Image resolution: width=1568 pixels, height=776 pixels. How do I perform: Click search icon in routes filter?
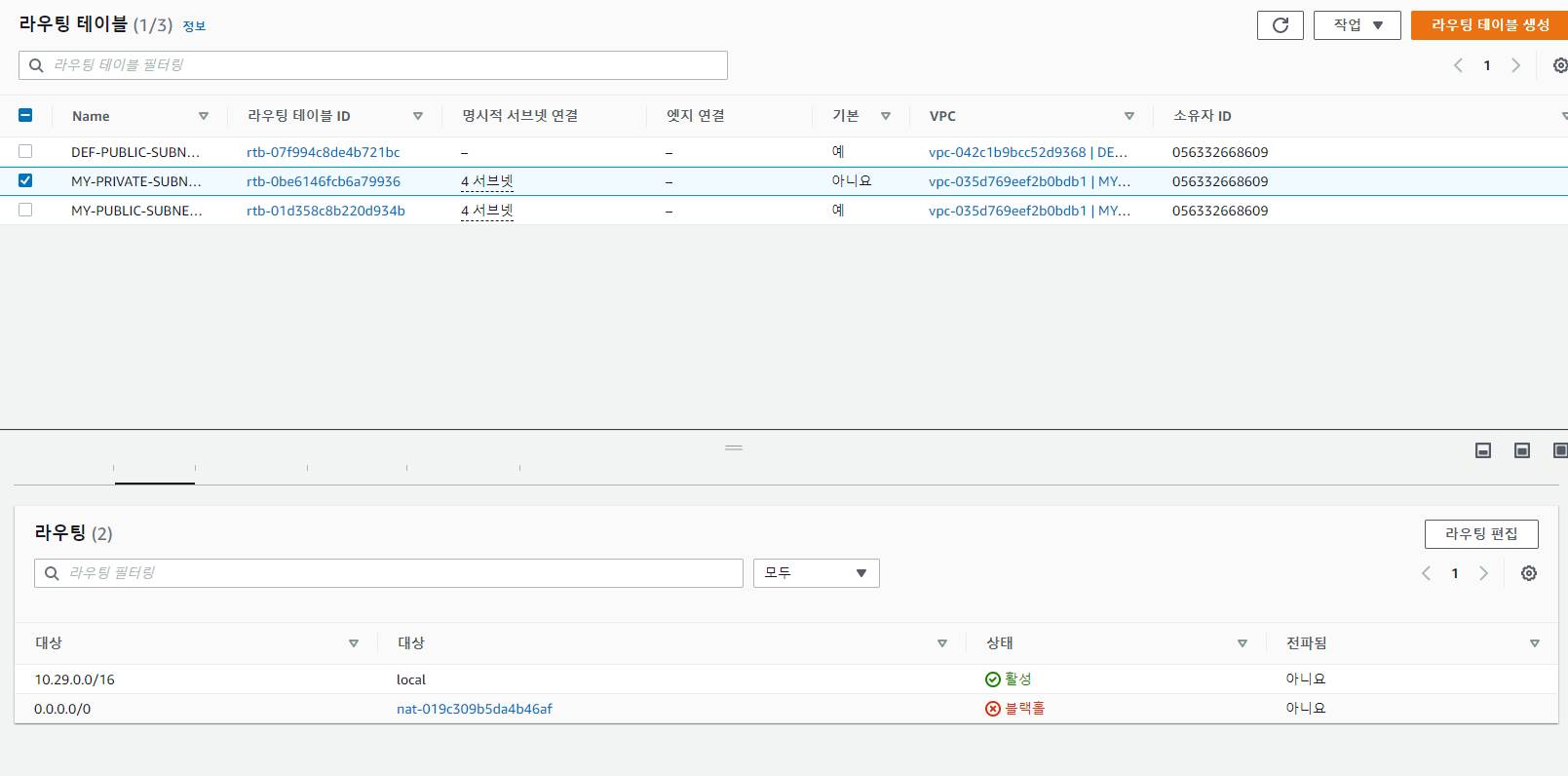52,573
